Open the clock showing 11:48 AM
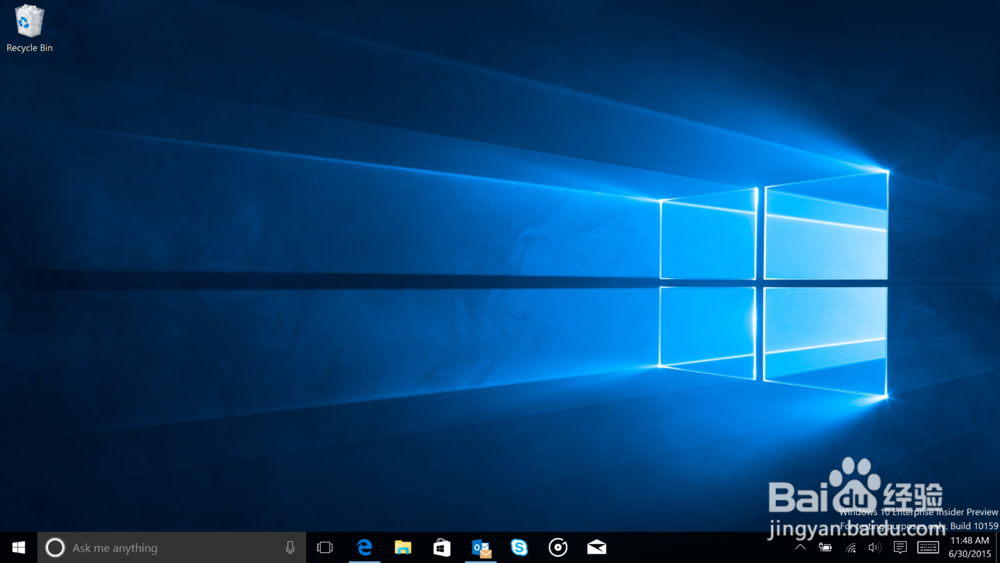 (x=969, y=548)
